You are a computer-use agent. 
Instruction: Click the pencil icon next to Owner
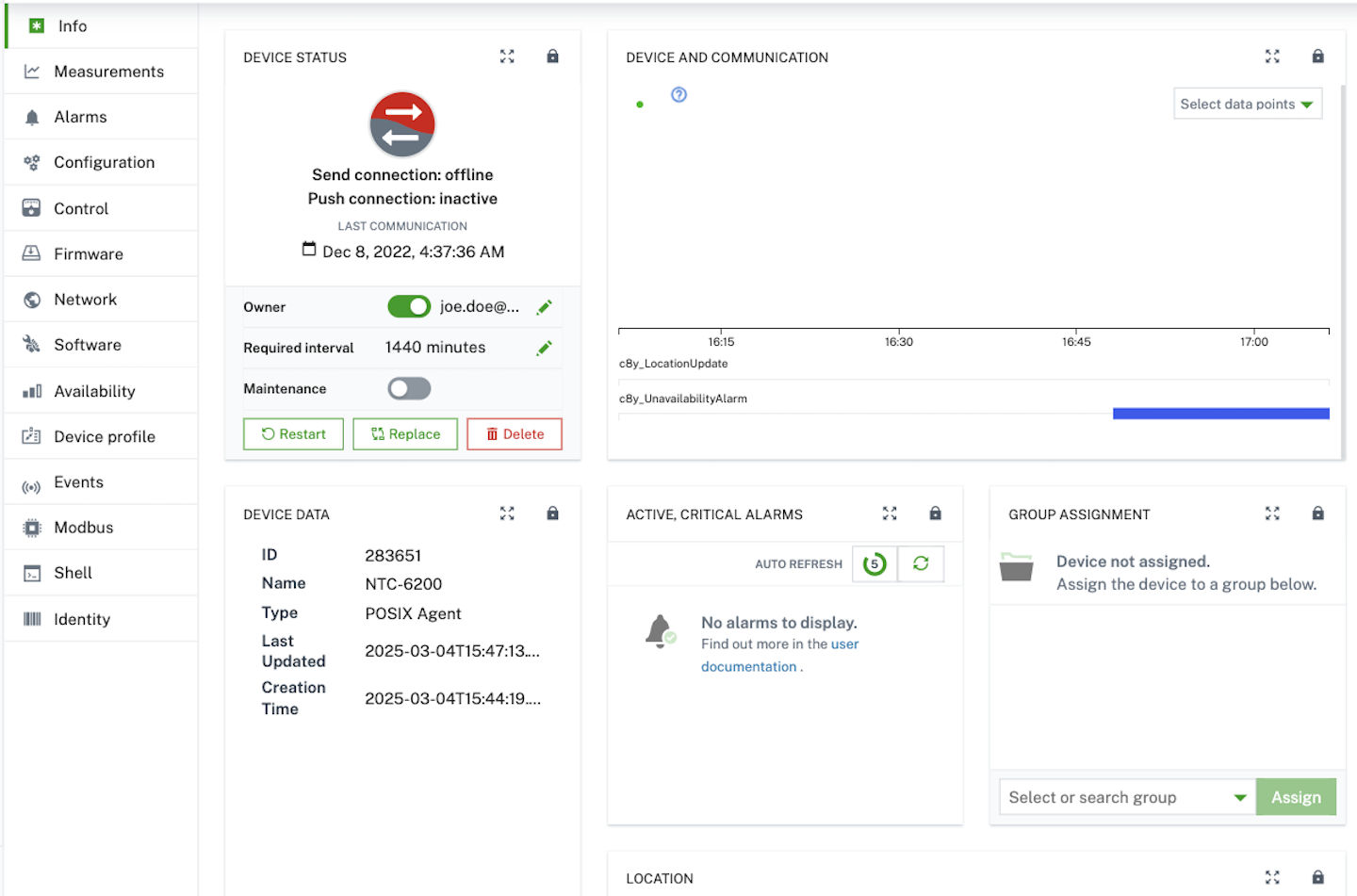tap(544, 307)
